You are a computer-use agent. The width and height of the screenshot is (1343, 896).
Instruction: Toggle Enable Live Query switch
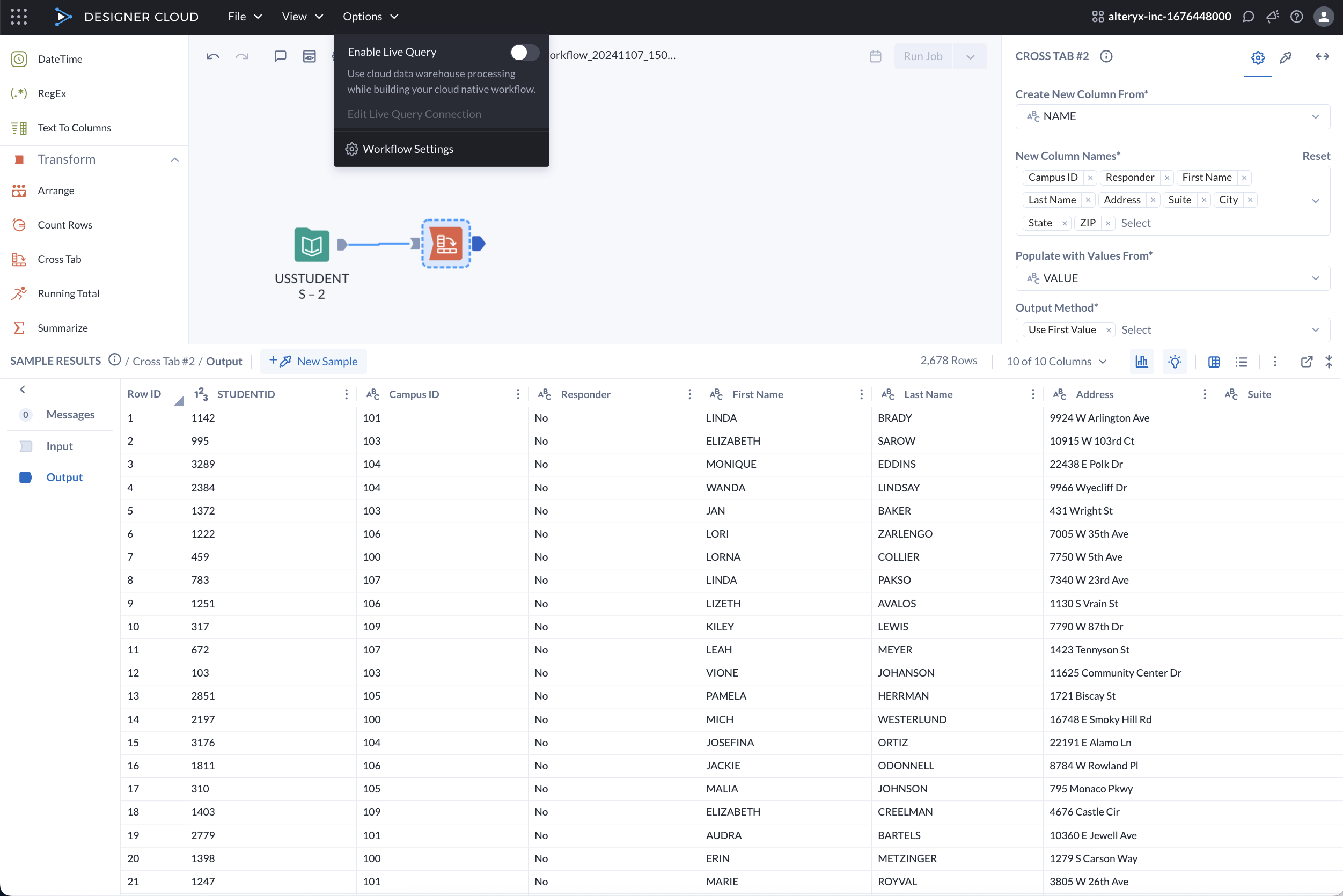point(524,52)
